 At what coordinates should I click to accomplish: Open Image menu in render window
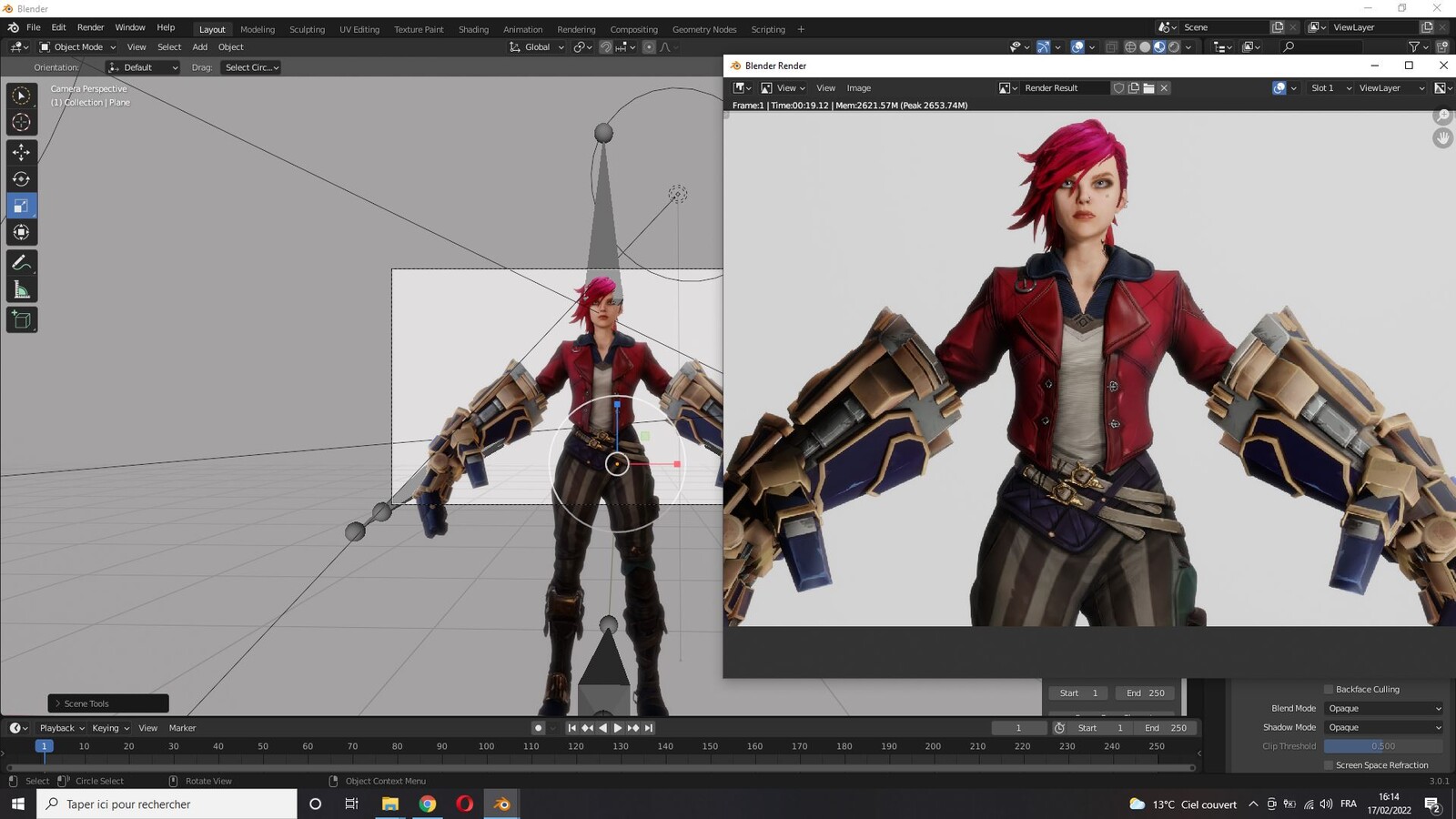click(x=858, y=88)
